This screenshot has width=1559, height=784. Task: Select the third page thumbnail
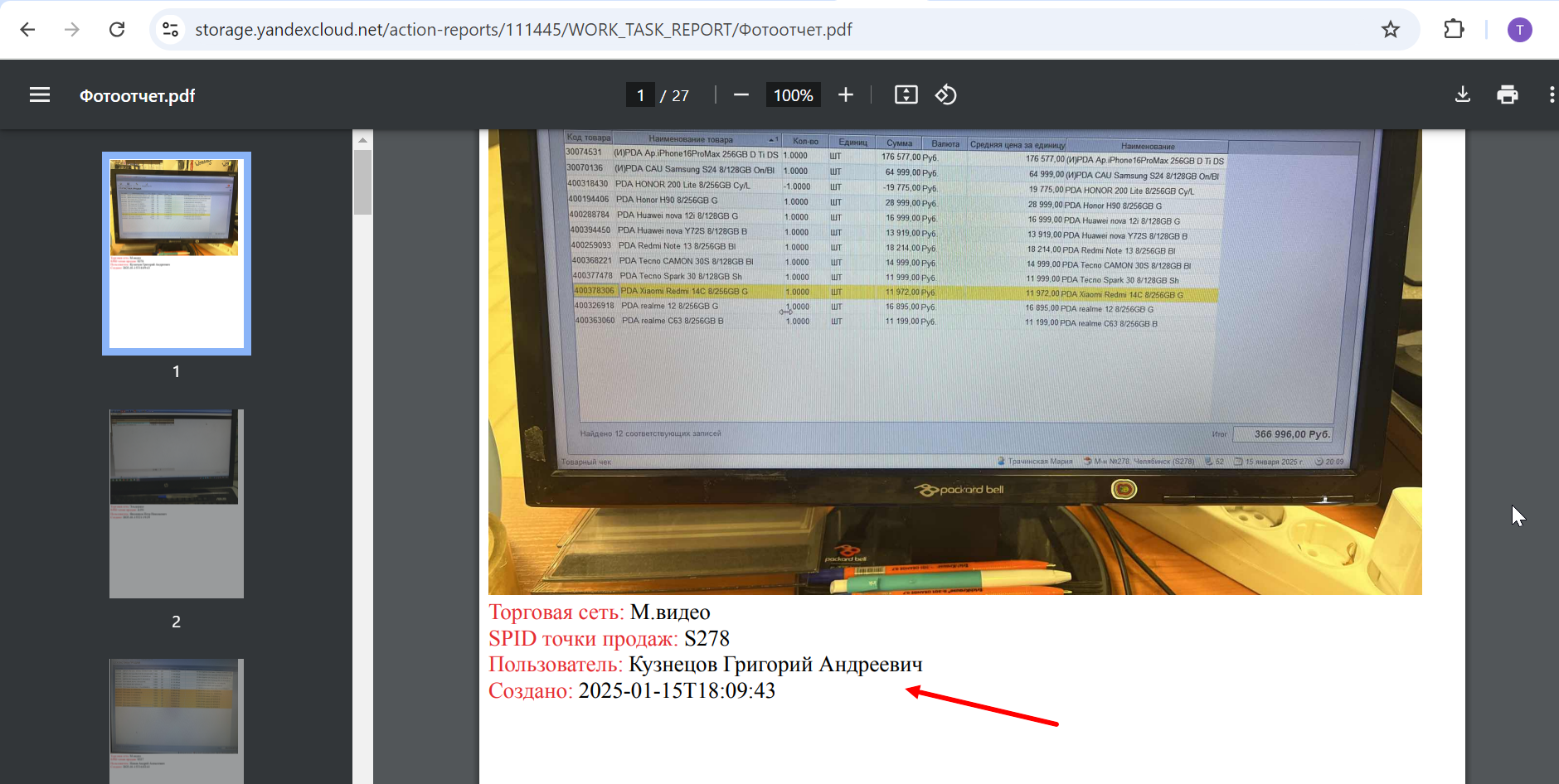177,721
